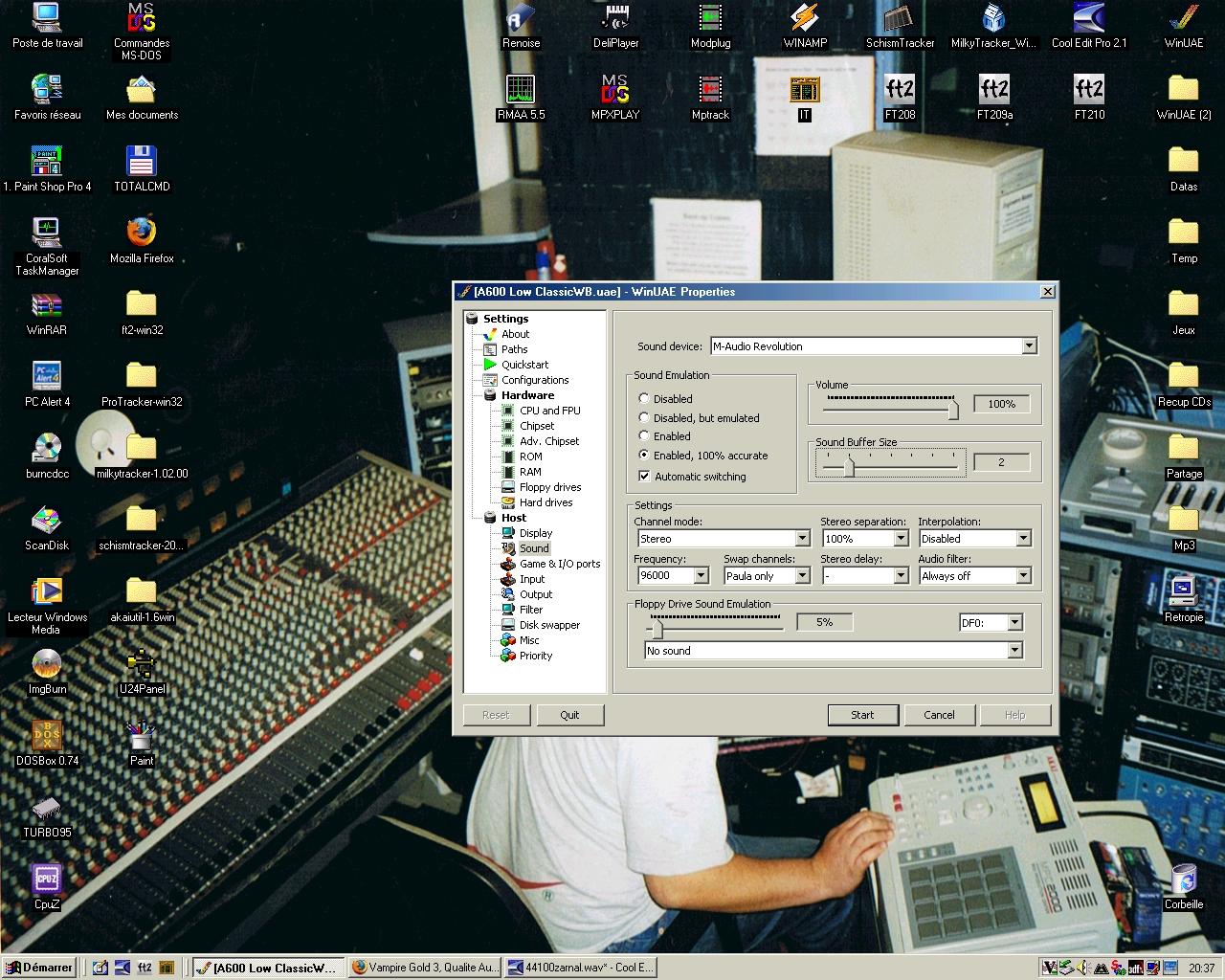
Task: Open the Modplug desktop icon
Action: (x=710, y=25)
